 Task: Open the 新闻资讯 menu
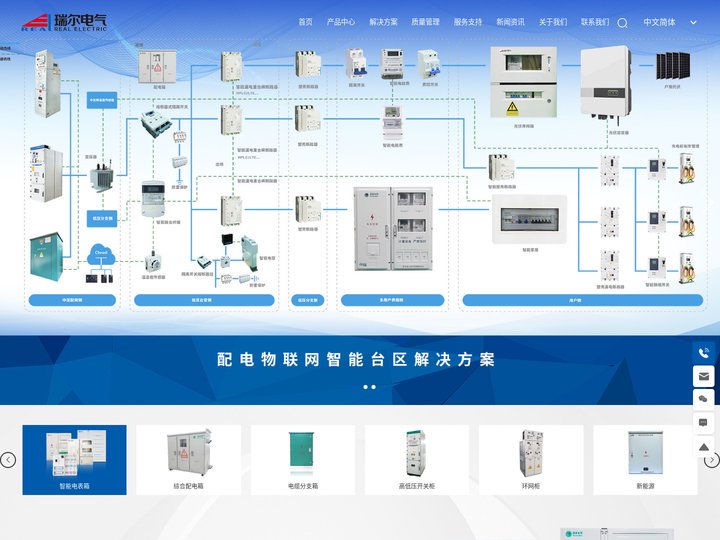click(511, 22)
